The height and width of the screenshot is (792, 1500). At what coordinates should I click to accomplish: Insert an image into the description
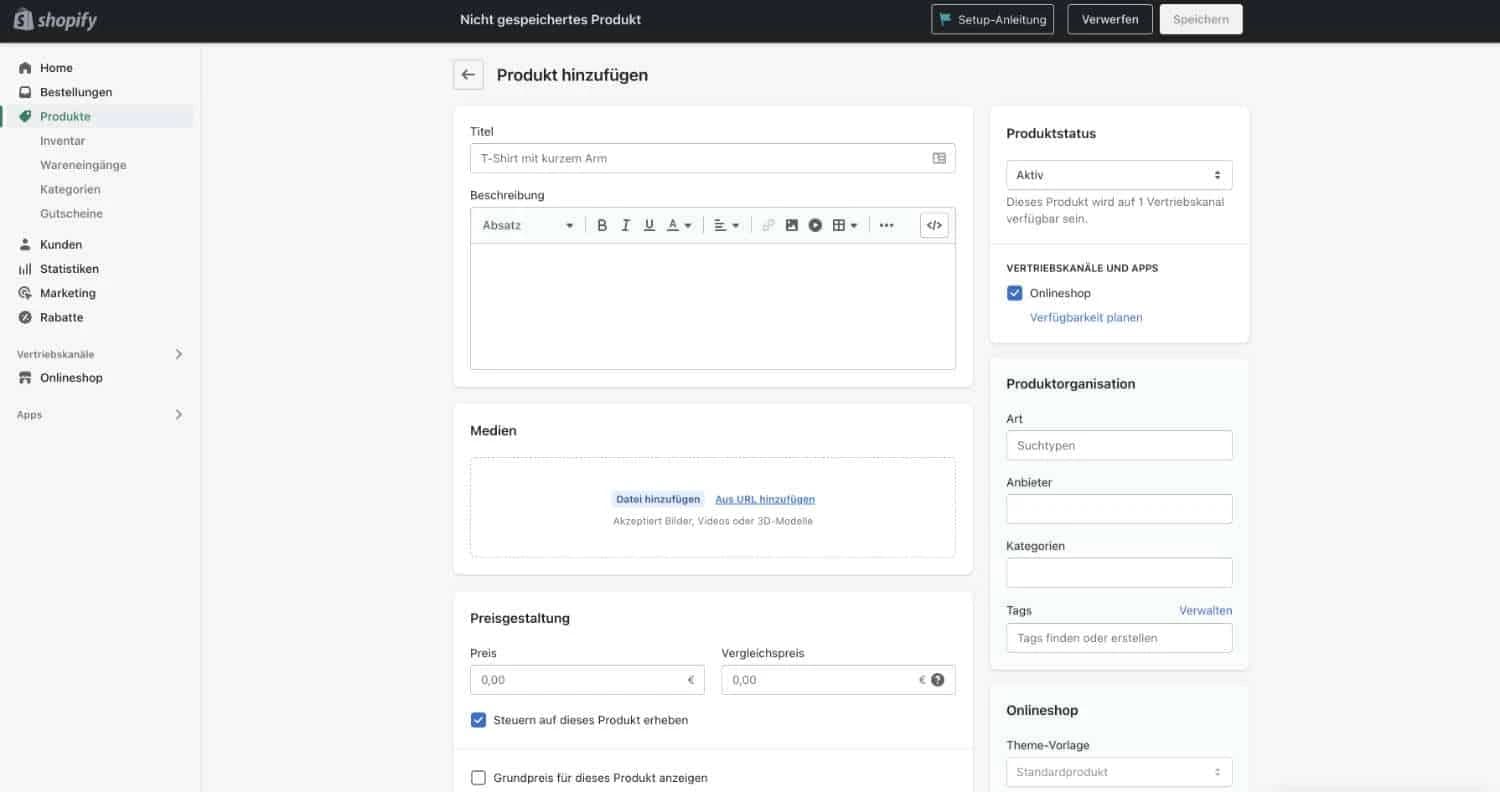click(792, 225)
